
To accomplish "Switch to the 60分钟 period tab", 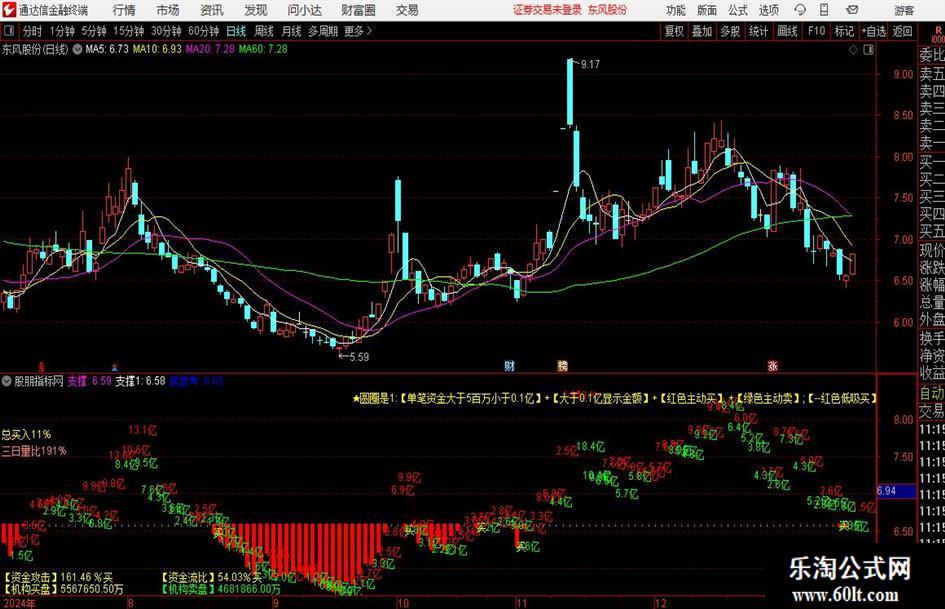I will tap(204, 31).
